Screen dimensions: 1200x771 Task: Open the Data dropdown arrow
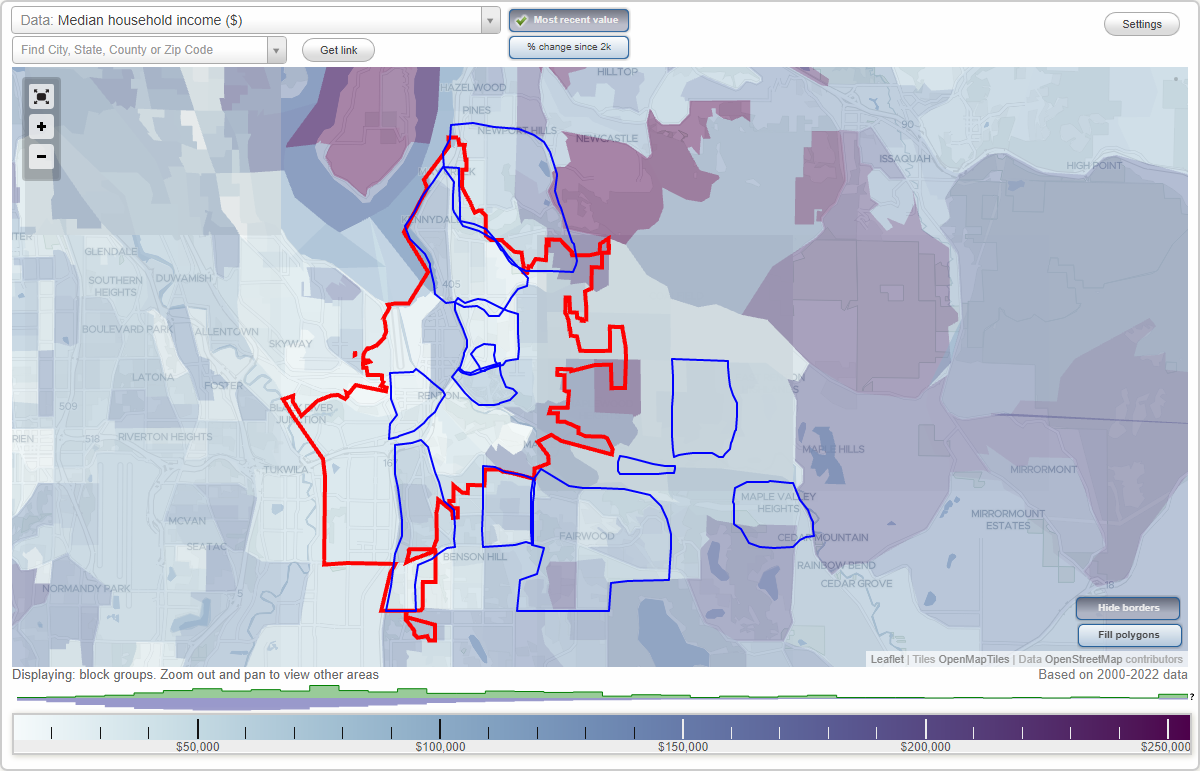pos(490,20)
